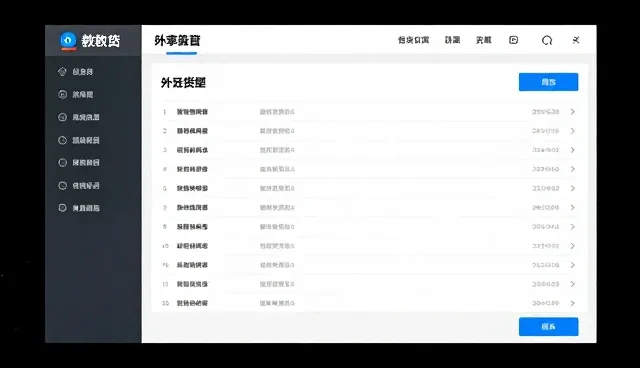Click the rounded-square play icon in header

coord(513,40)
